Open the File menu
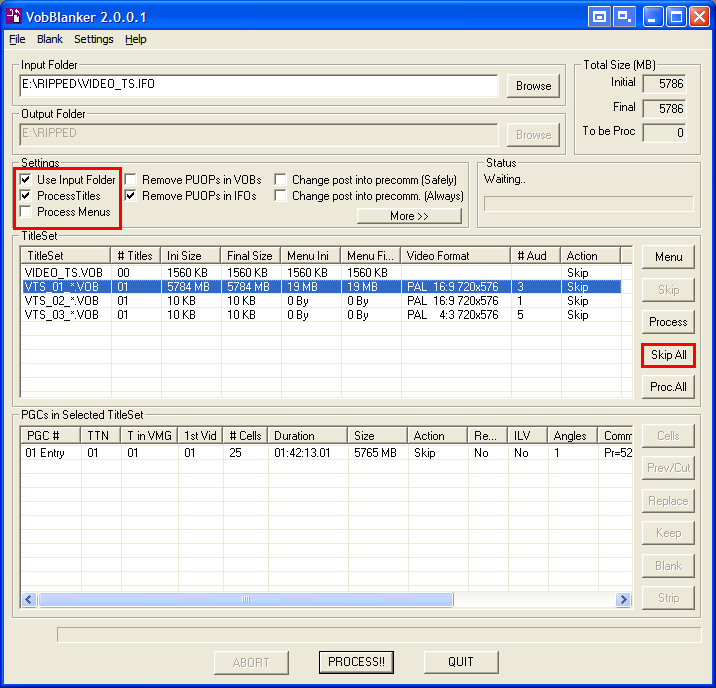The height and width of the screenshot is (688, 716). (17, 39)
